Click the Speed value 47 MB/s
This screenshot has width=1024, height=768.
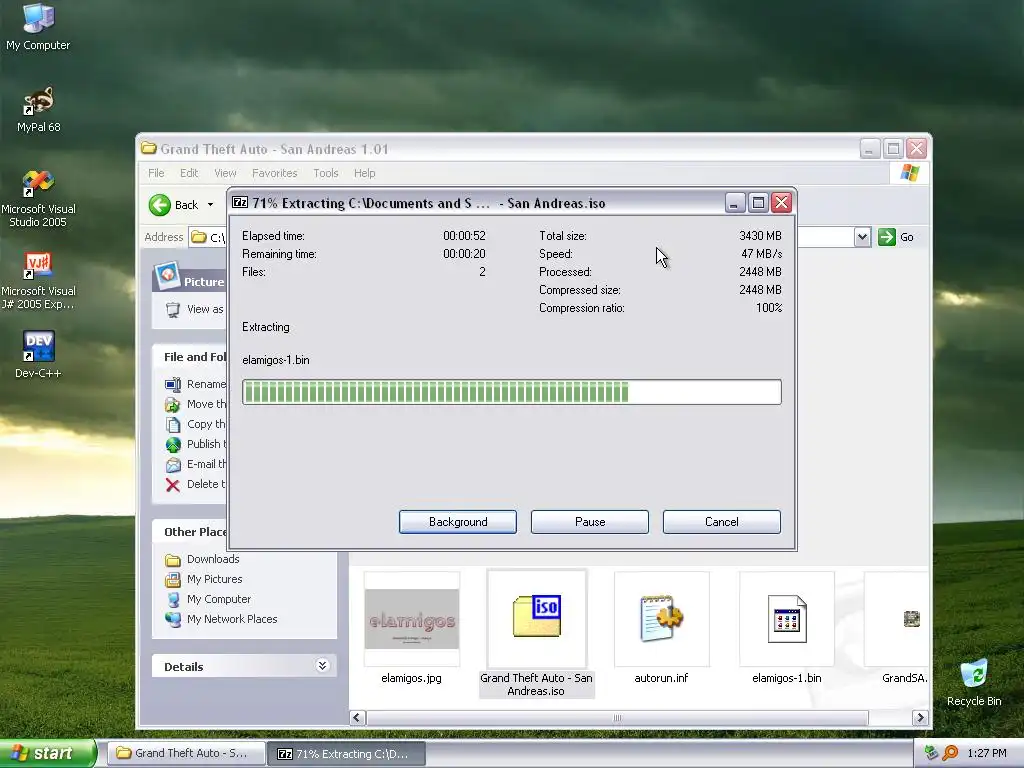click(761, 254)
